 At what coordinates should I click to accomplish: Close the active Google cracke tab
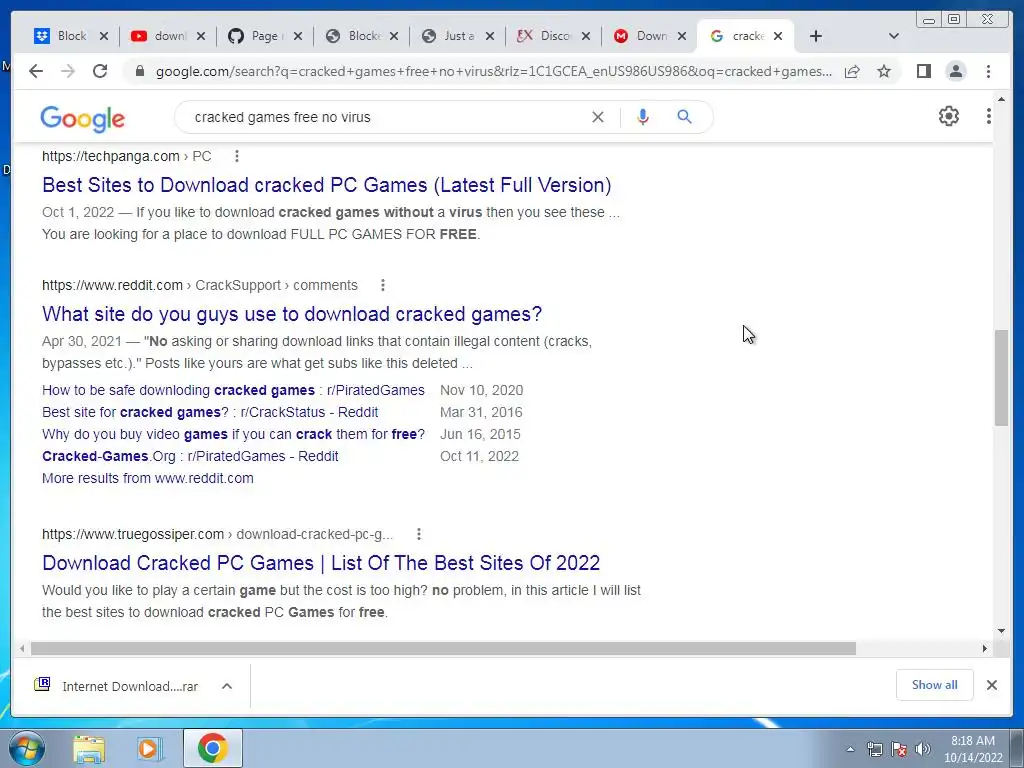(778, 36)
